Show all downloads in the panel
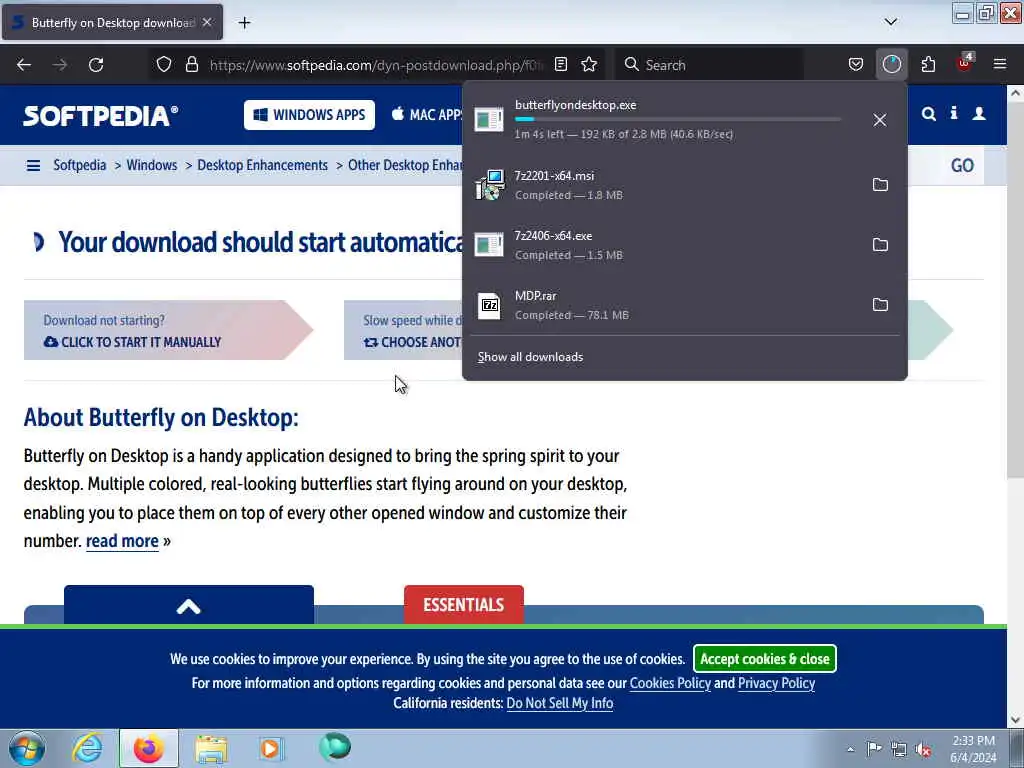Viewport: 1024px width, 768px height. 530,357
